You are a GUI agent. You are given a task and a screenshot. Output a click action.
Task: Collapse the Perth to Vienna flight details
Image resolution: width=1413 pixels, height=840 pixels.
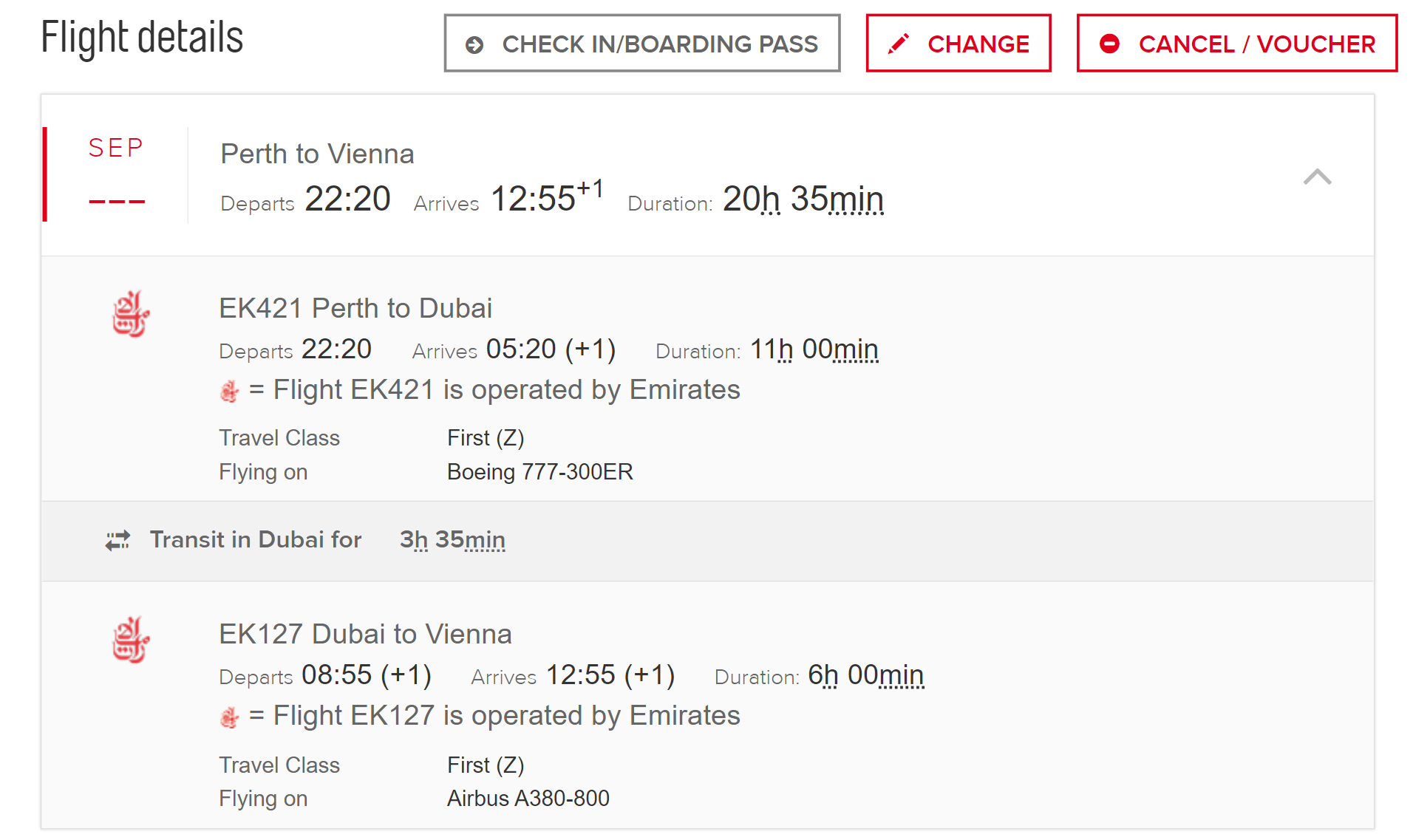point(1317,177)
